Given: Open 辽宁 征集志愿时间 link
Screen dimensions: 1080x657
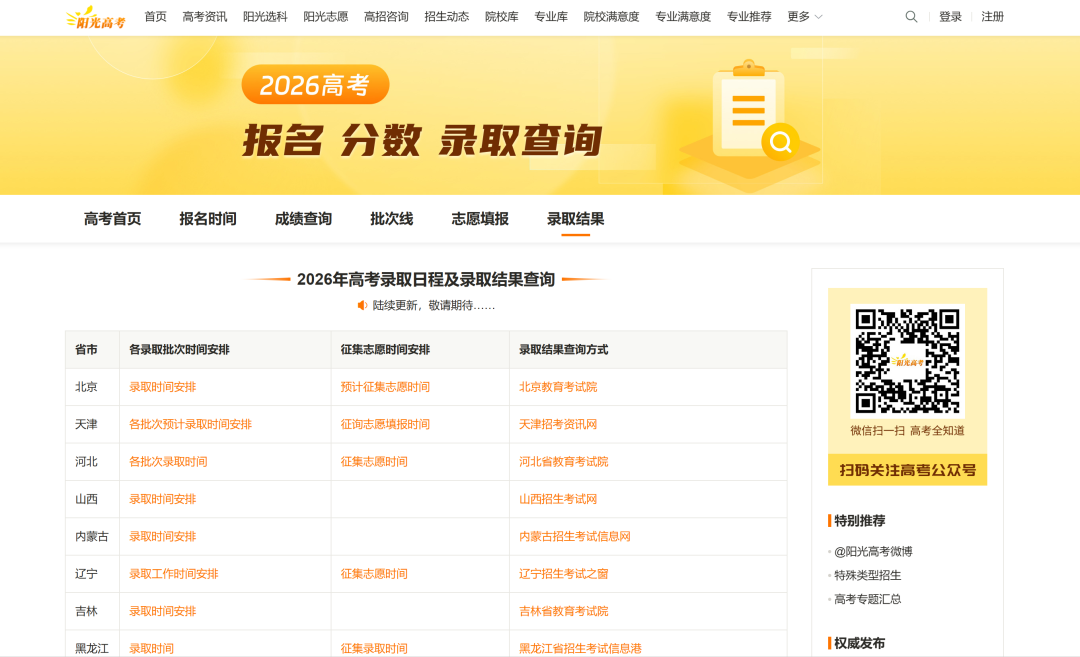Looking at the screenshot, I should tap(374, 574).
